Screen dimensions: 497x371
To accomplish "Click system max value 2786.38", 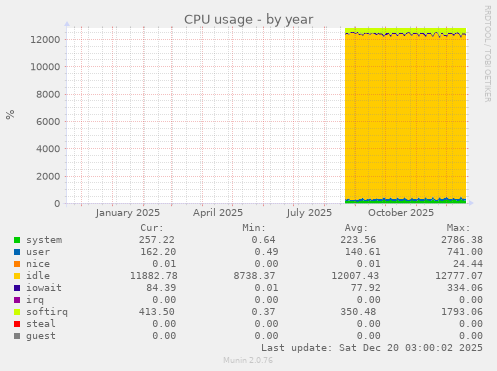I will coord(462,240).
